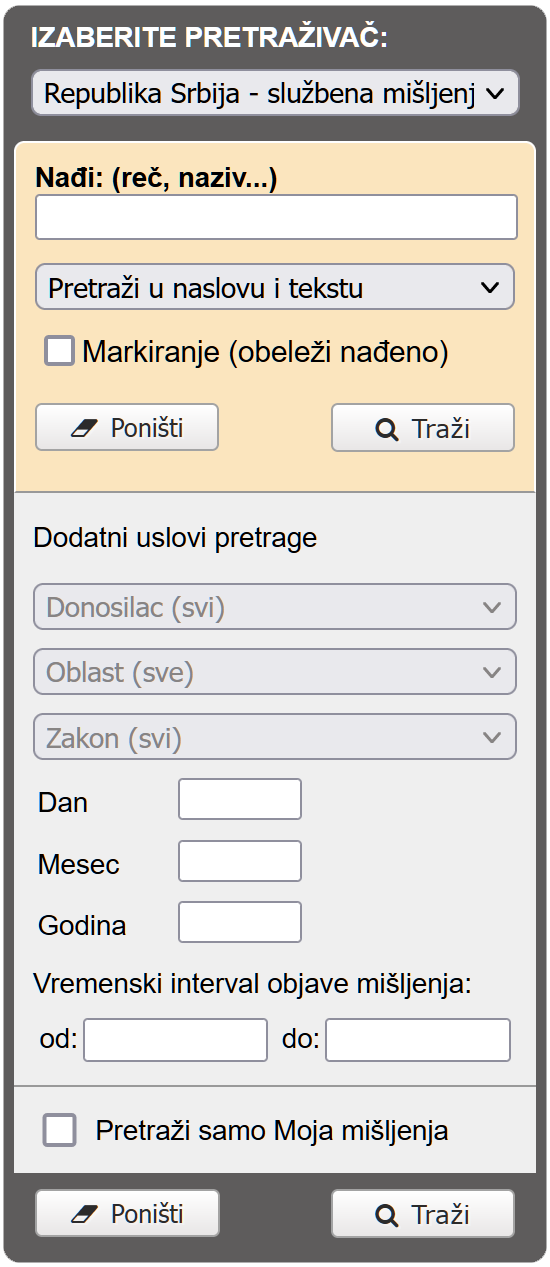This screenshot has height=1267, width=550.
Task: Open the Republika Srbija pretraživač dropdown
Action: coord(276,94)
